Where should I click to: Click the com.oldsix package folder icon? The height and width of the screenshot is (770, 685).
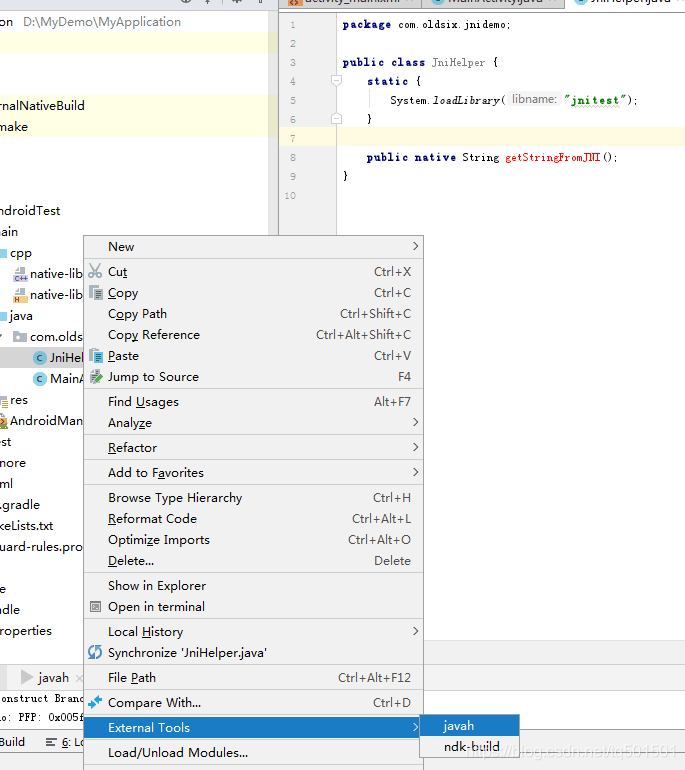pyautogui.click(x=20, y=336)
